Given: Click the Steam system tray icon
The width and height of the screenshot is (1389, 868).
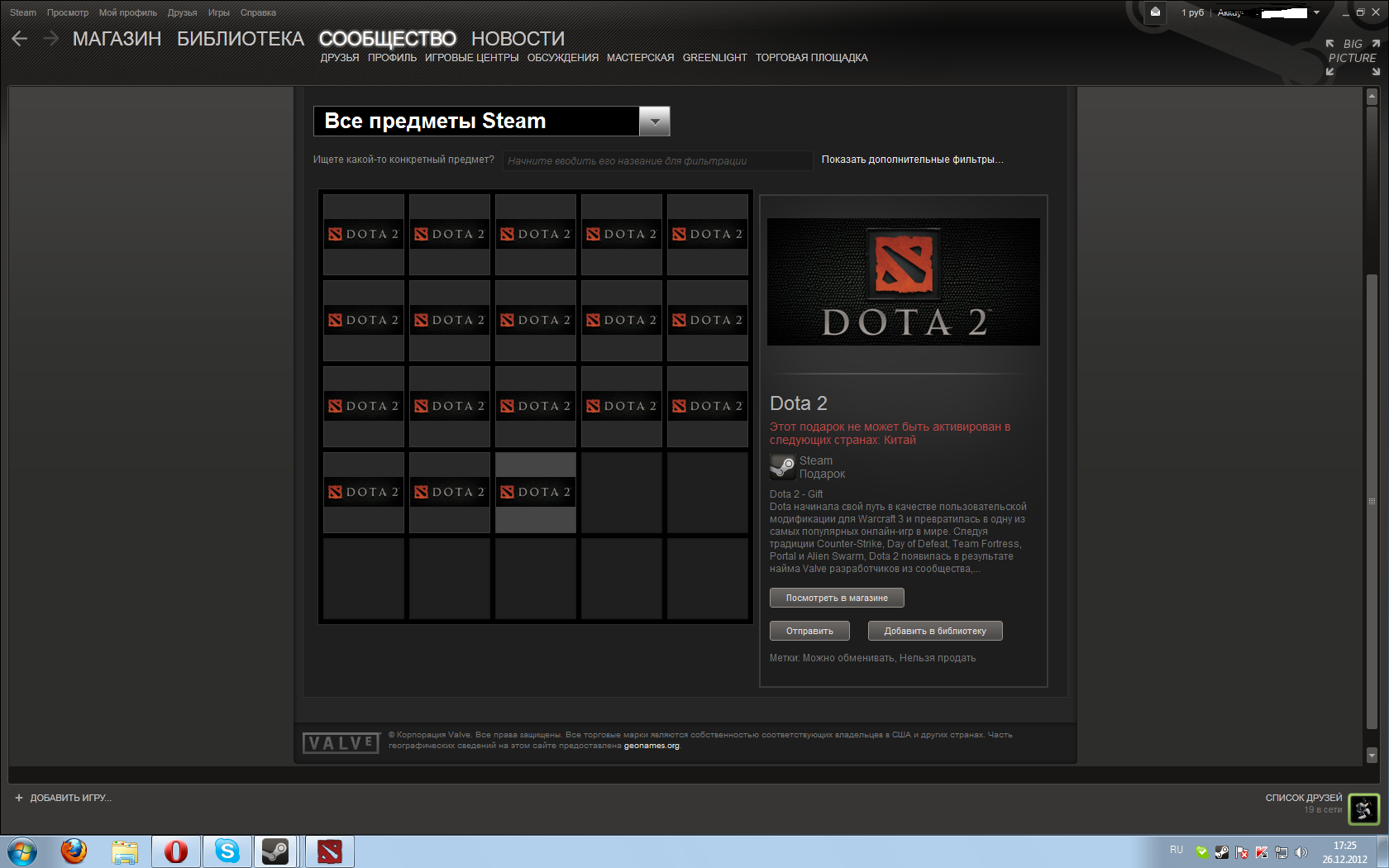Looking at the screenshot, I should coord(1222,852).
